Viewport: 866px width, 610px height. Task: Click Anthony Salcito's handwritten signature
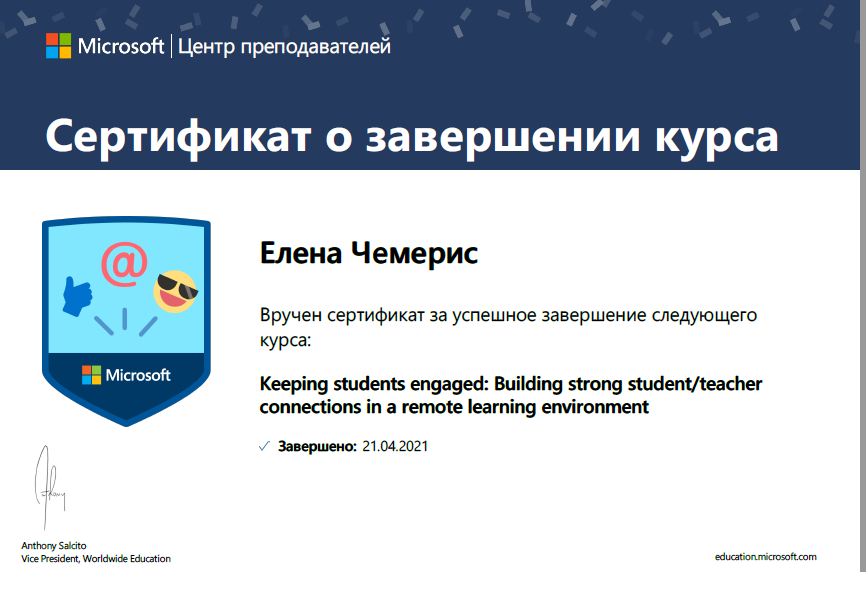[50, 487]
